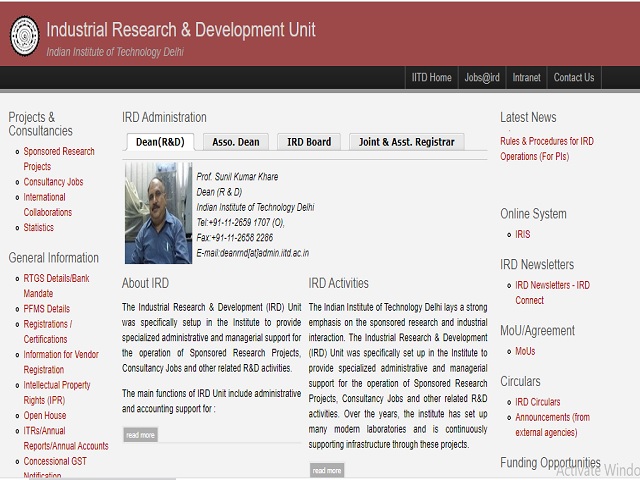Click the IRD Administration heading
This screenshot has width=640, height=480.
tap(164, 118)
